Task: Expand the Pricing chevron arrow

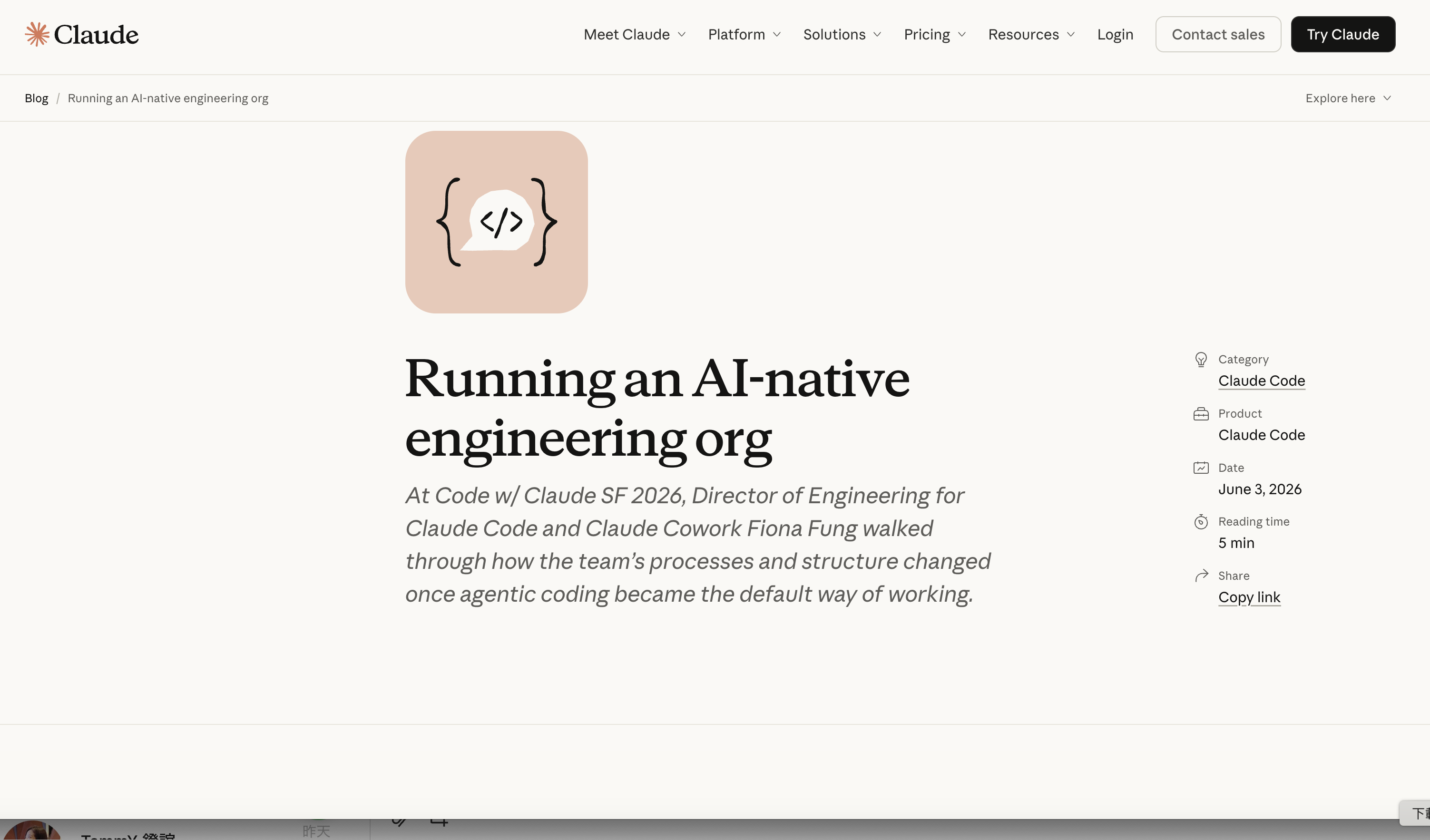Action: (962, 35)
